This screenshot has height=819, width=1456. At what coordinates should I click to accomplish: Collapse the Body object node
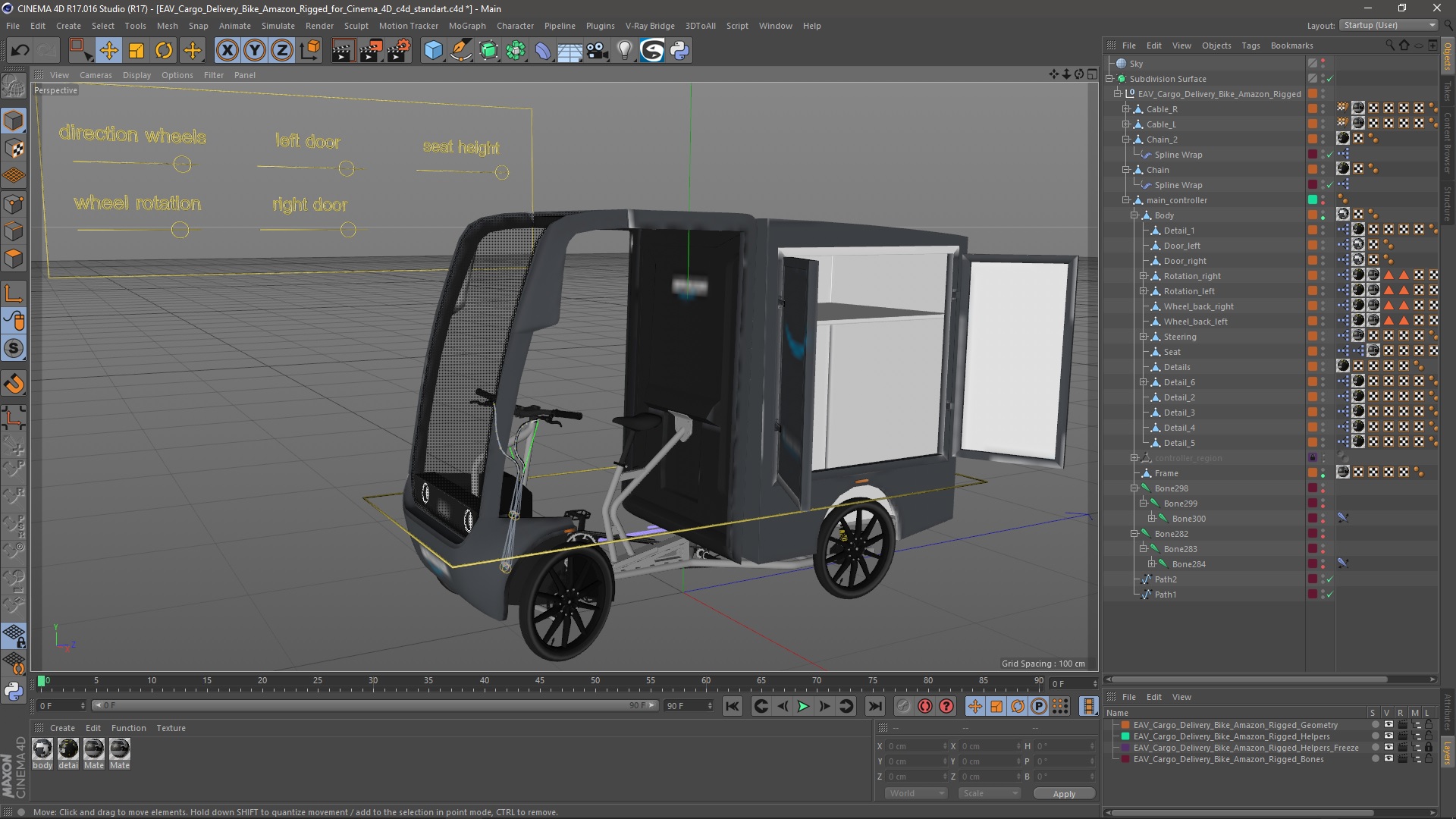pos(1134,215)
